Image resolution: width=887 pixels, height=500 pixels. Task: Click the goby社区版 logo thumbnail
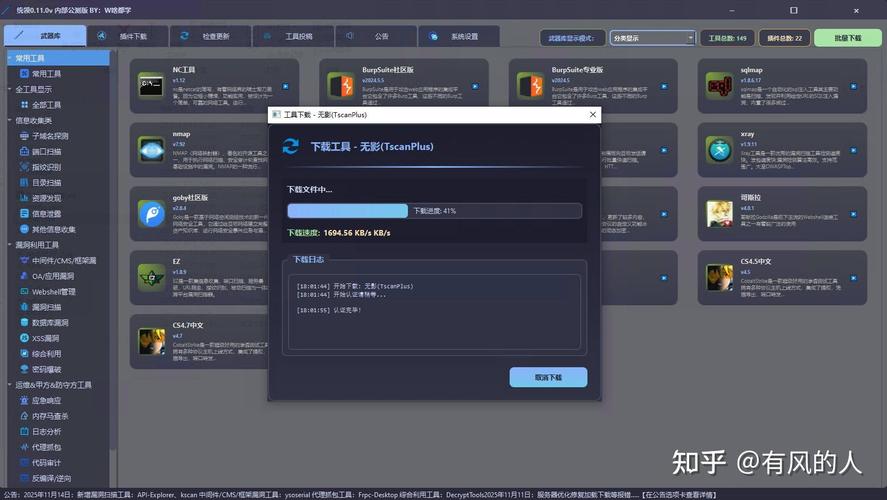(151, 214)
